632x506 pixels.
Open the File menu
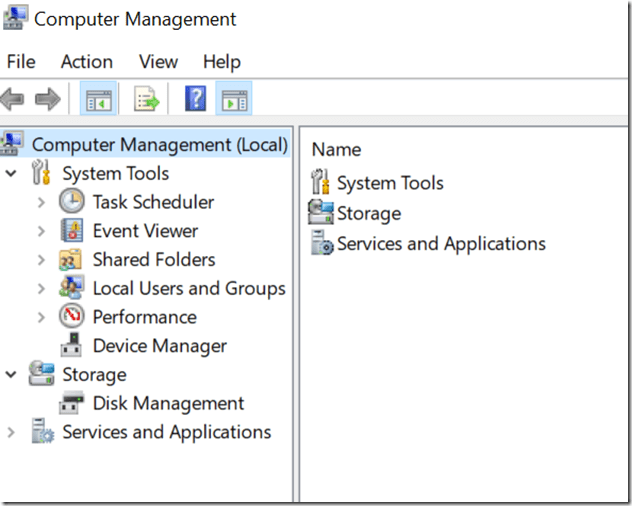(x=21, y=62)
